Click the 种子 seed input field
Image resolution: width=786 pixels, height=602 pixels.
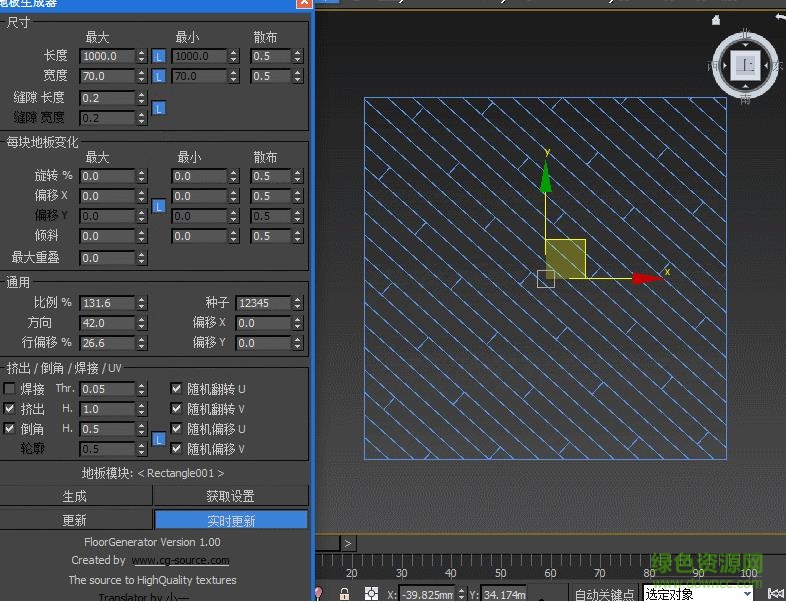pos(260,303)
